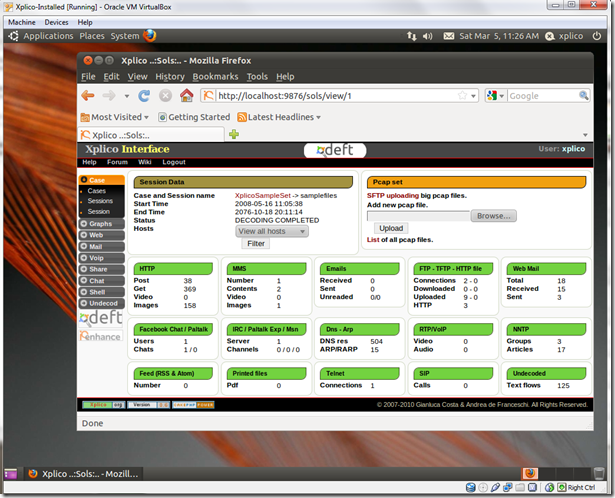Click the show desktop icon in bottom panel

pos(11,474)
